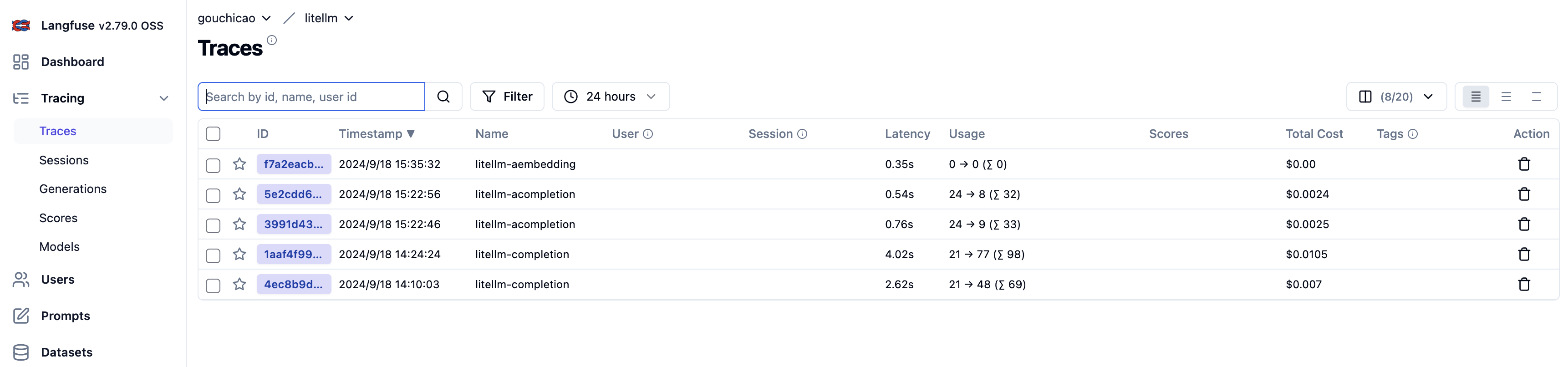Open the column visibility (8/20) dropdown

(x=1396, y=97)
